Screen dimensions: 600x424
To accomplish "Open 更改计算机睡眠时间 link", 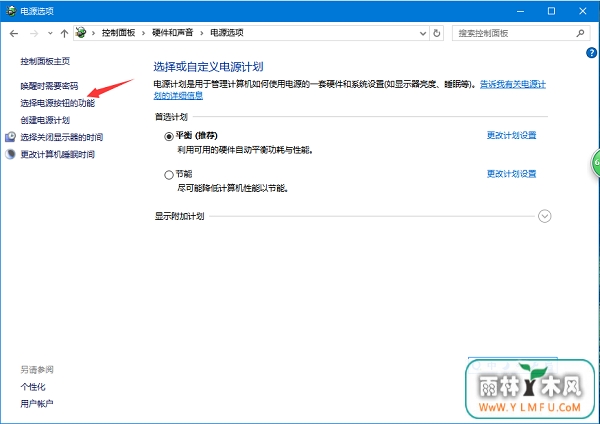I will (57, 154).
